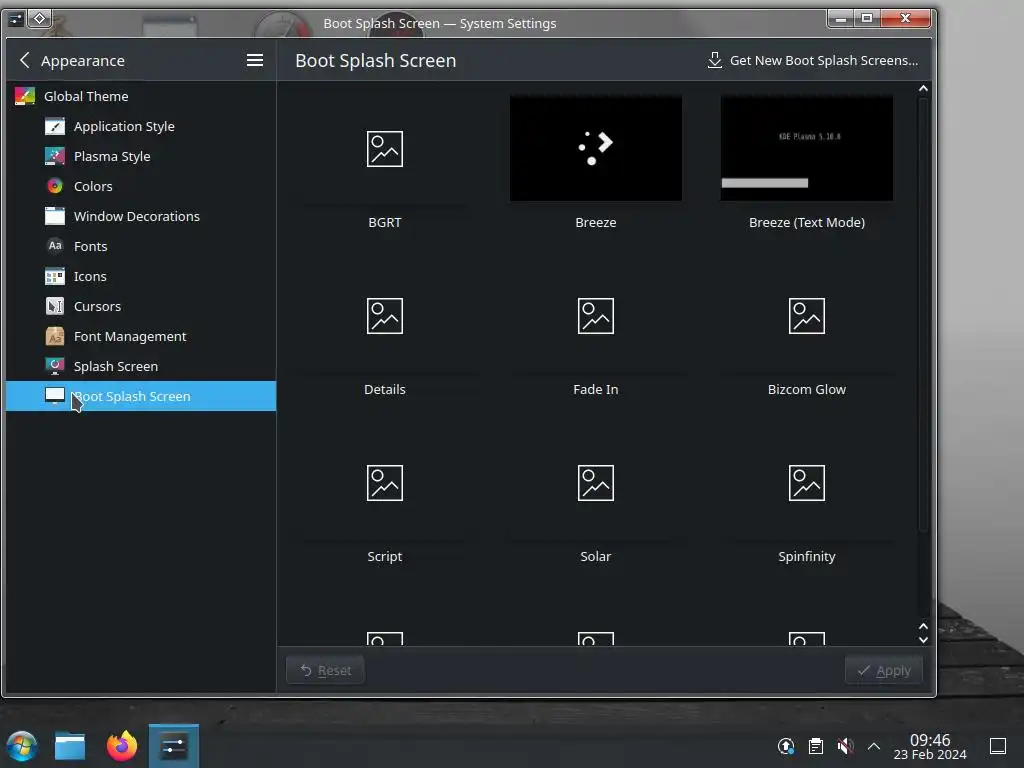Select the Colors wheel icon
The width and height of the screenshot is (1024, 768).
pos(55,186)
